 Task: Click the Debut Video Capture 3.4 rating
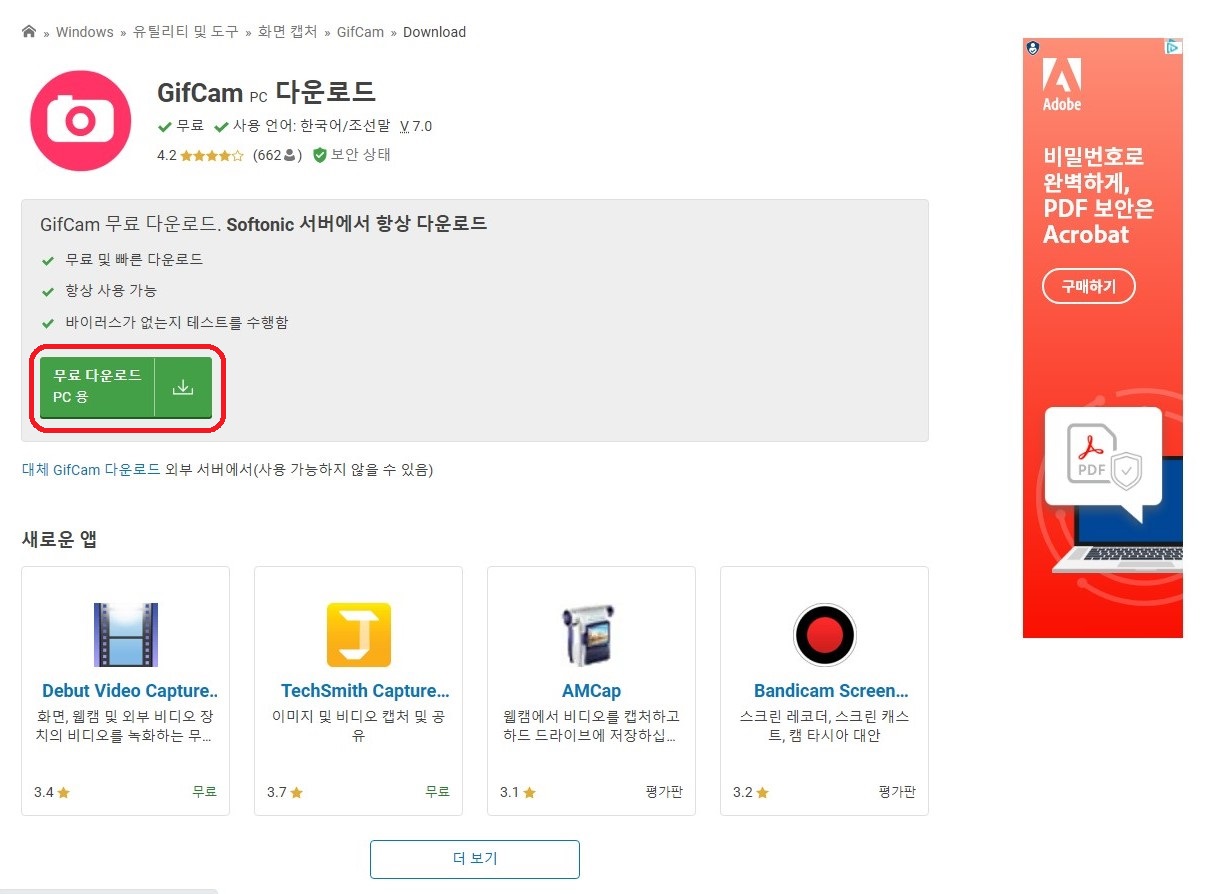coord(52,792)
